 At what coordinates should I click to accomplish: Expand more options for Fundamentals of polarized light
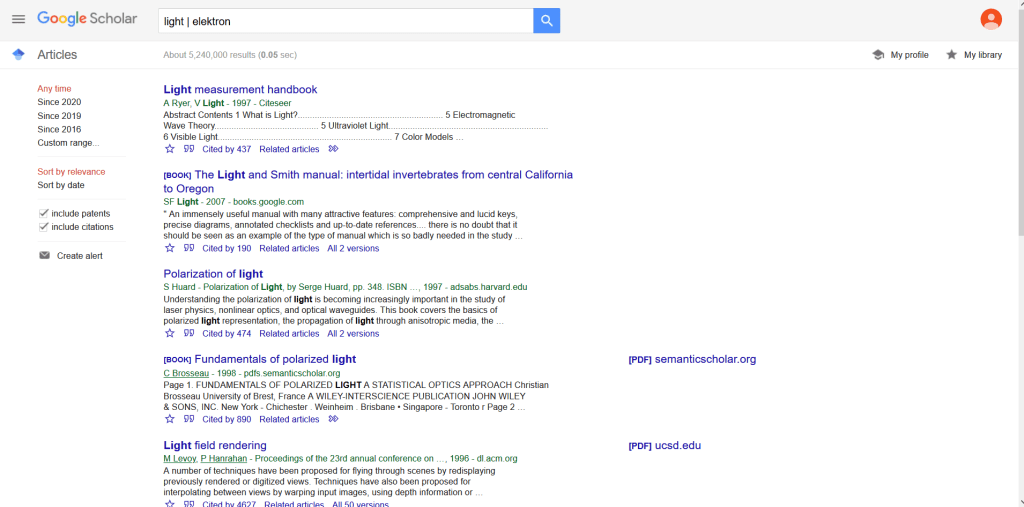pos(334,419)
